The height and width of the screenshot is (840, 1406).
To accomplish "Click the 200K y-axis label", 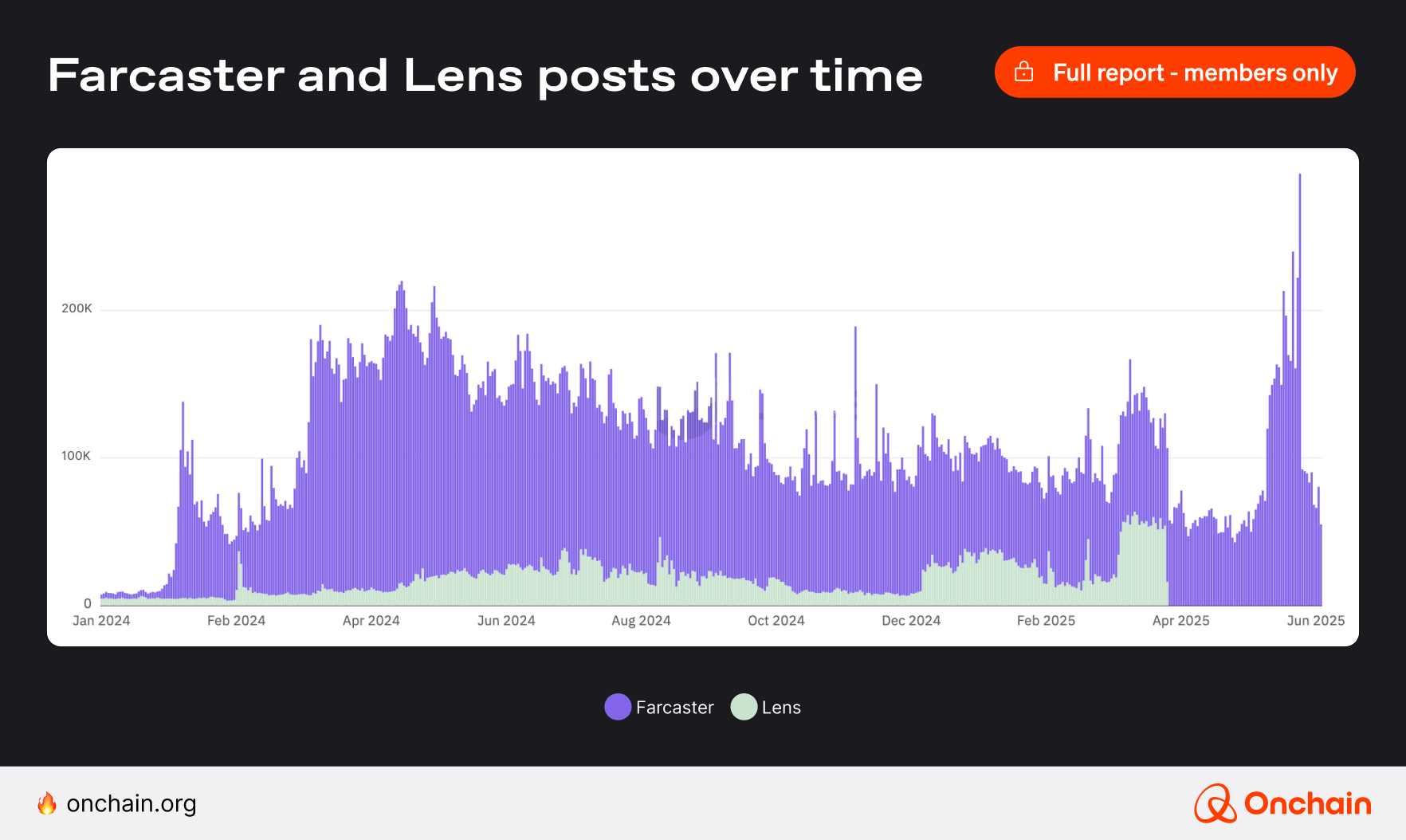I will (77, 308).
